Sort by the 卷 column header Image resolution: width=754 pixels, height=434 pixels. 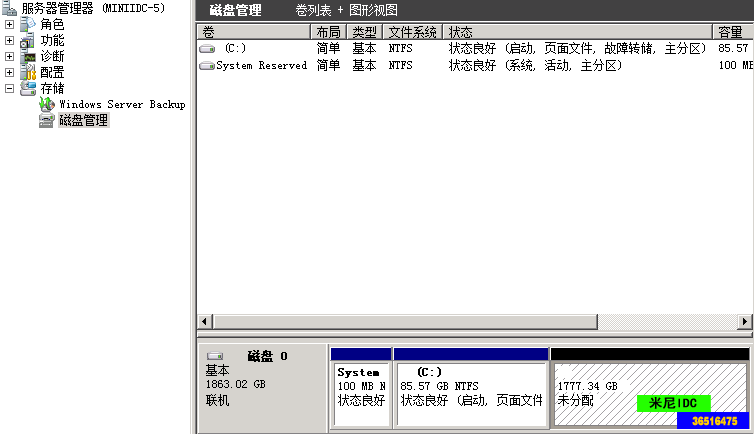point(253,32)
